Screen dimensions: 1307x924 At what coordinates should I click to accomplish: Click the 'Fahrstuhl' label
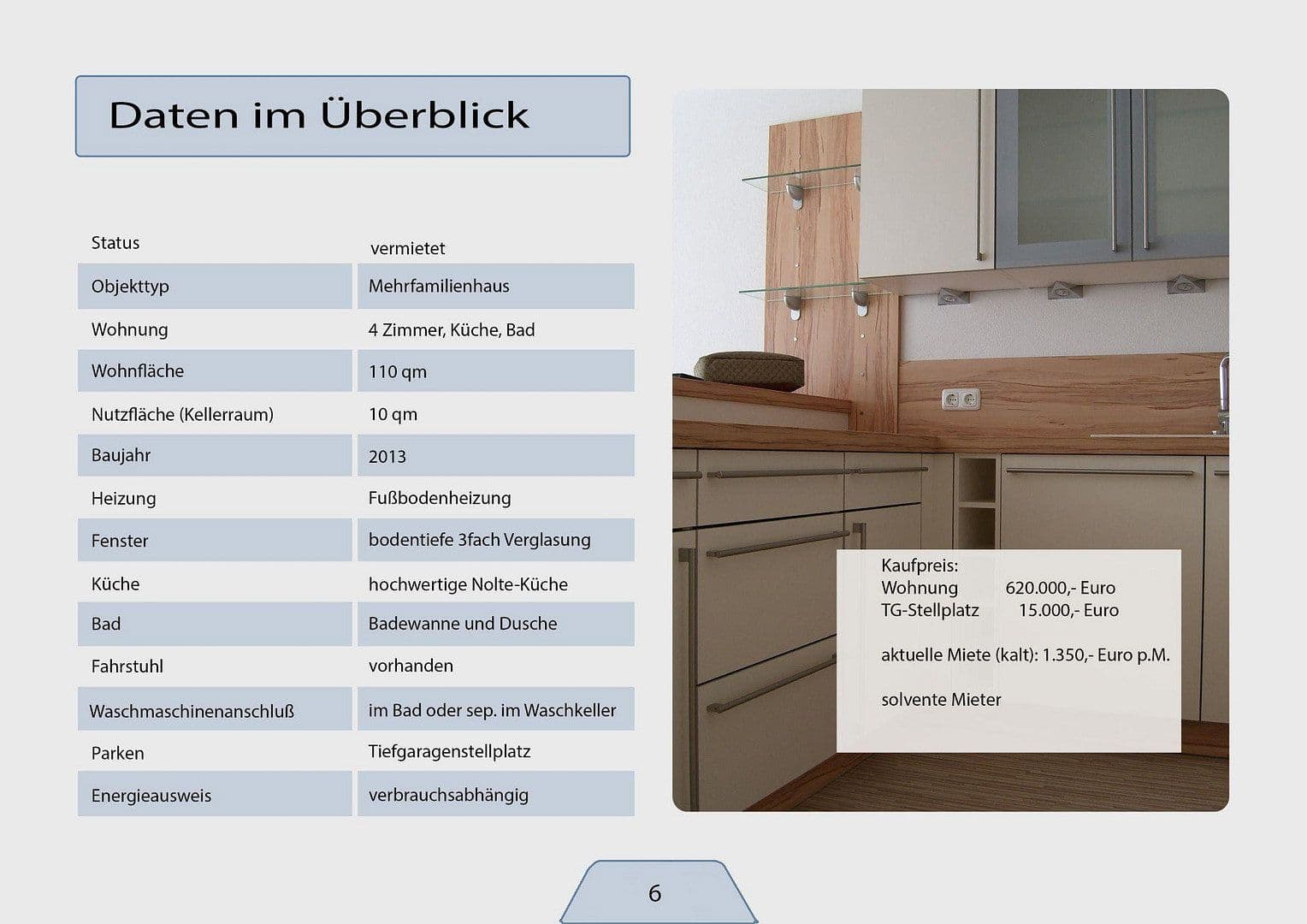pyautogui.click(x=127, y=666)
